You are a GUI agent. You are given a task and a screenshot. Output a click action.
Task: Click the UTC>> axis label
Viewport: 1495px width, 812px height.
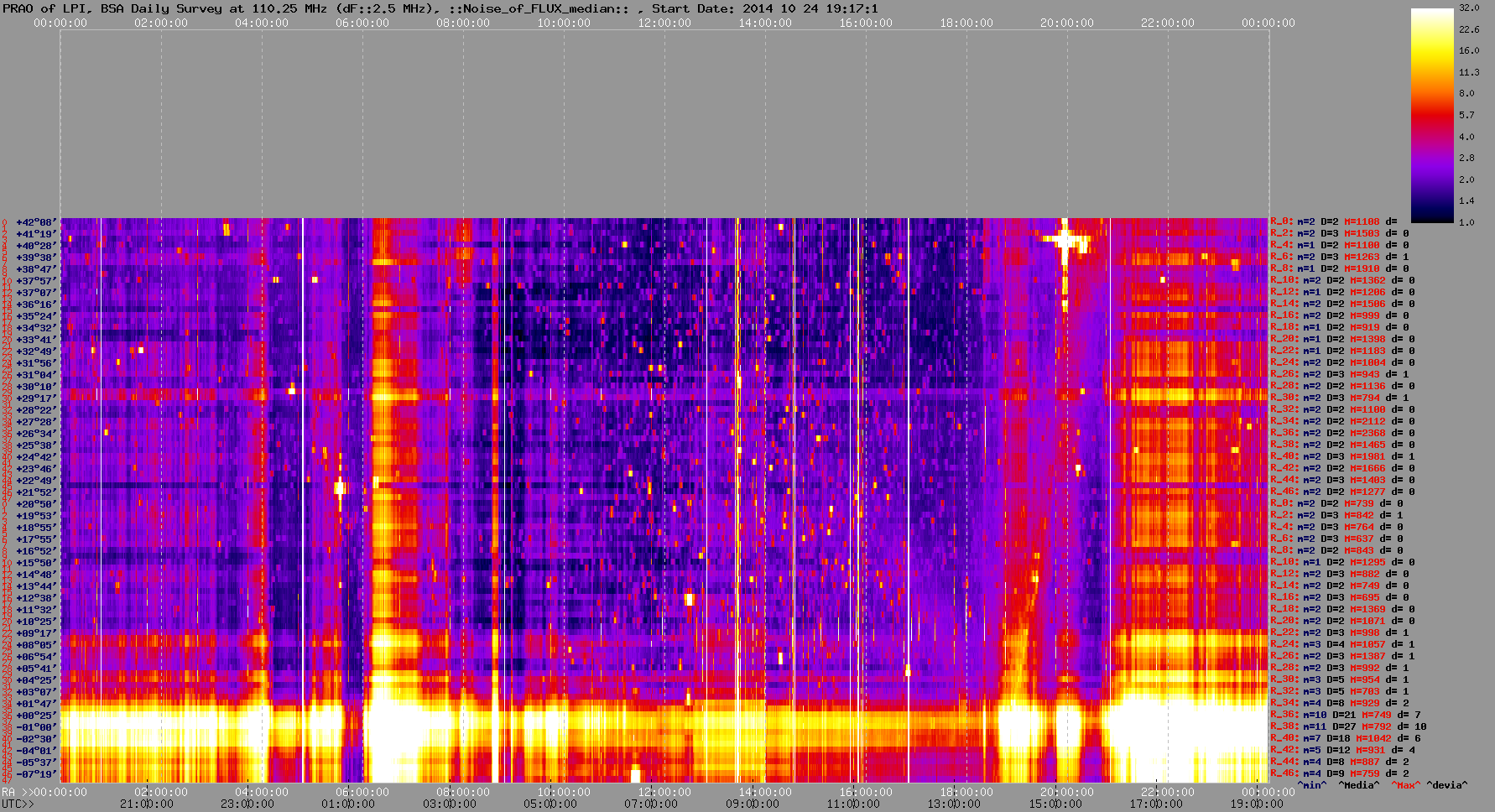pos(18,804)
